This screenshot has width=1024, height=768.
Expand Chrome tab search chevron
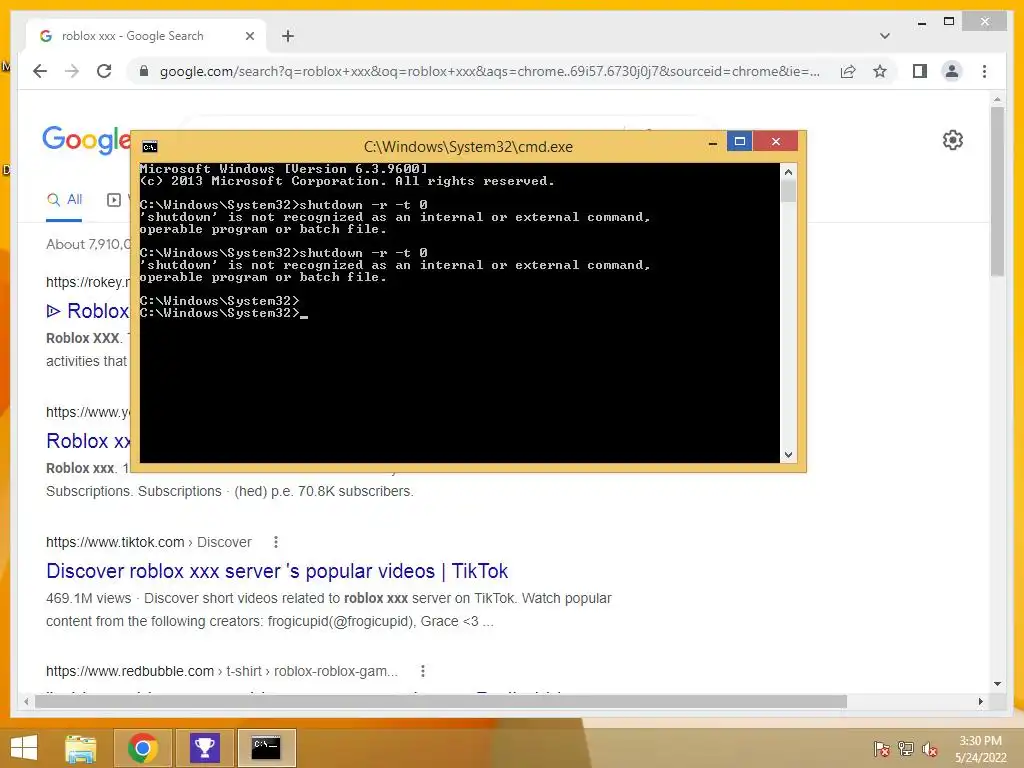[884, 36]
